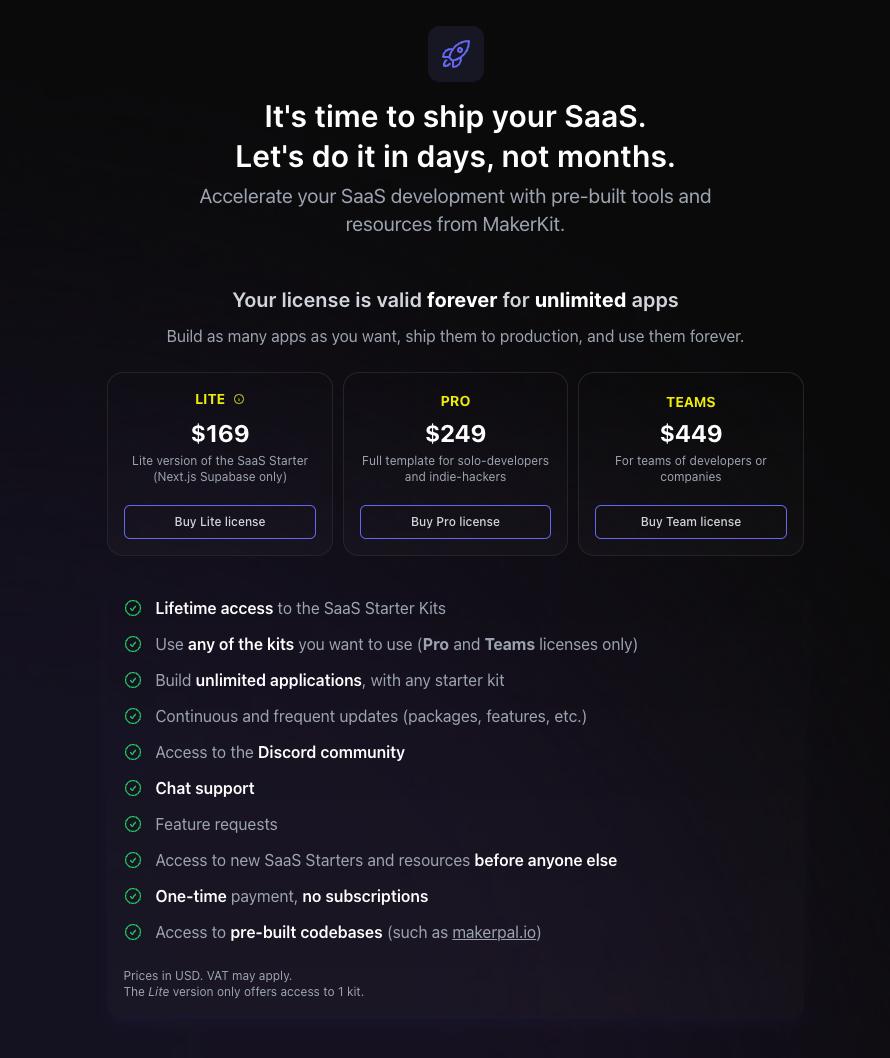Click the checkmark icon next to Lifetime access
Image resolution: width=890 pixels, height=1058 pixels.
(133, 608)
